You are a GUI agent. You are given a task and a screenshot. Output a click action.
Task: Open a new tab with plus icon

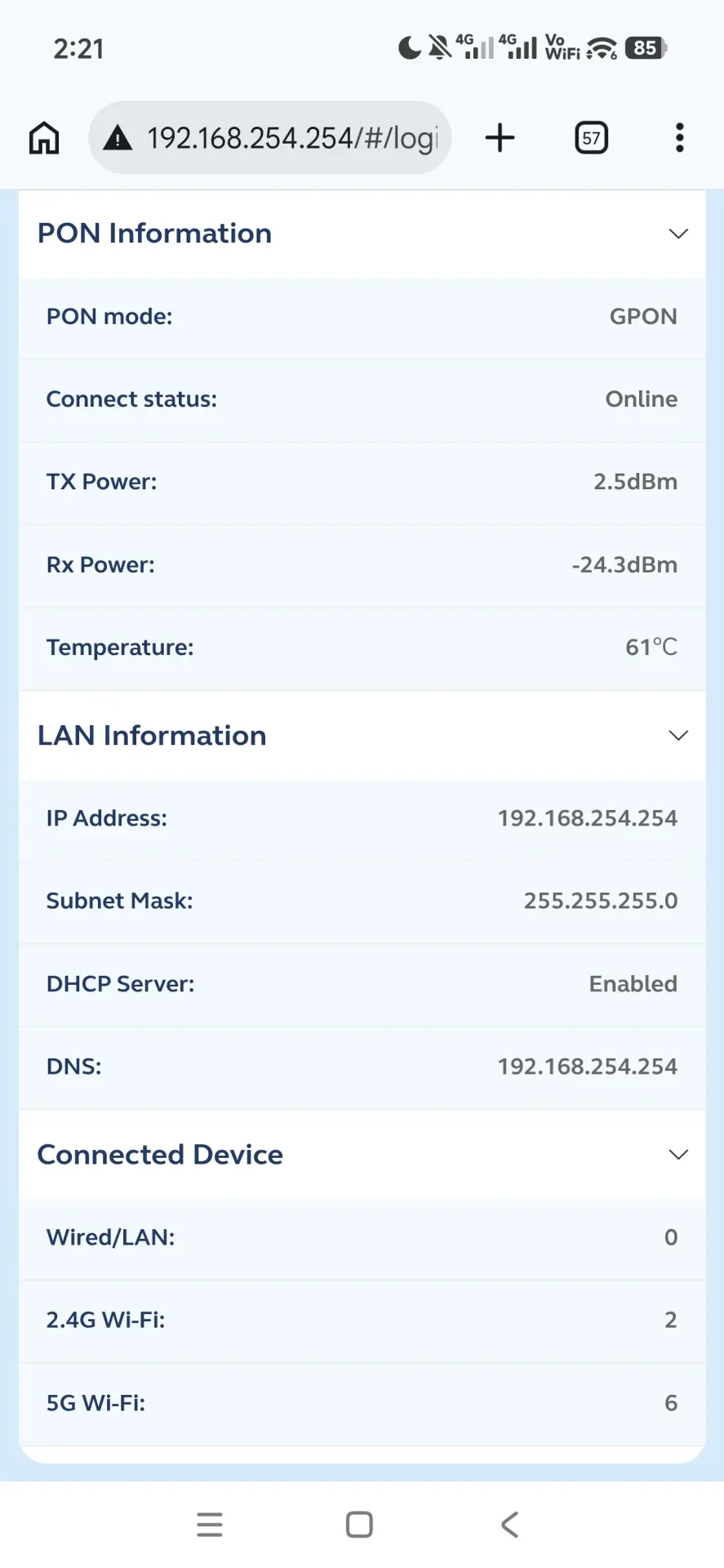[500, 138]
